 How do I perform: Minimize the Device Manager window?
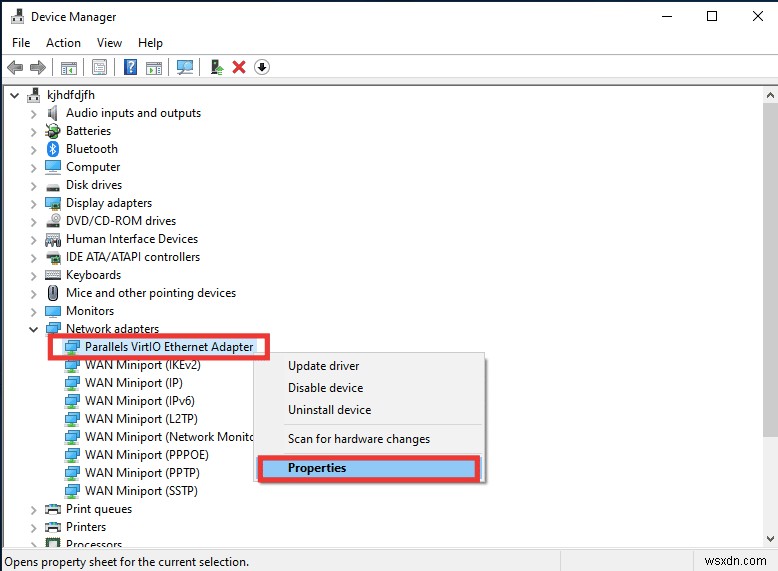tap(667, 16)
